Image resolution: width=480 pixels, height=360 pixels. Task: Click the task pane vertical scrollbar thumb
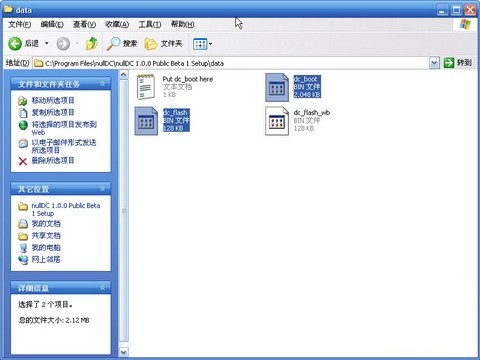[123, 211]
